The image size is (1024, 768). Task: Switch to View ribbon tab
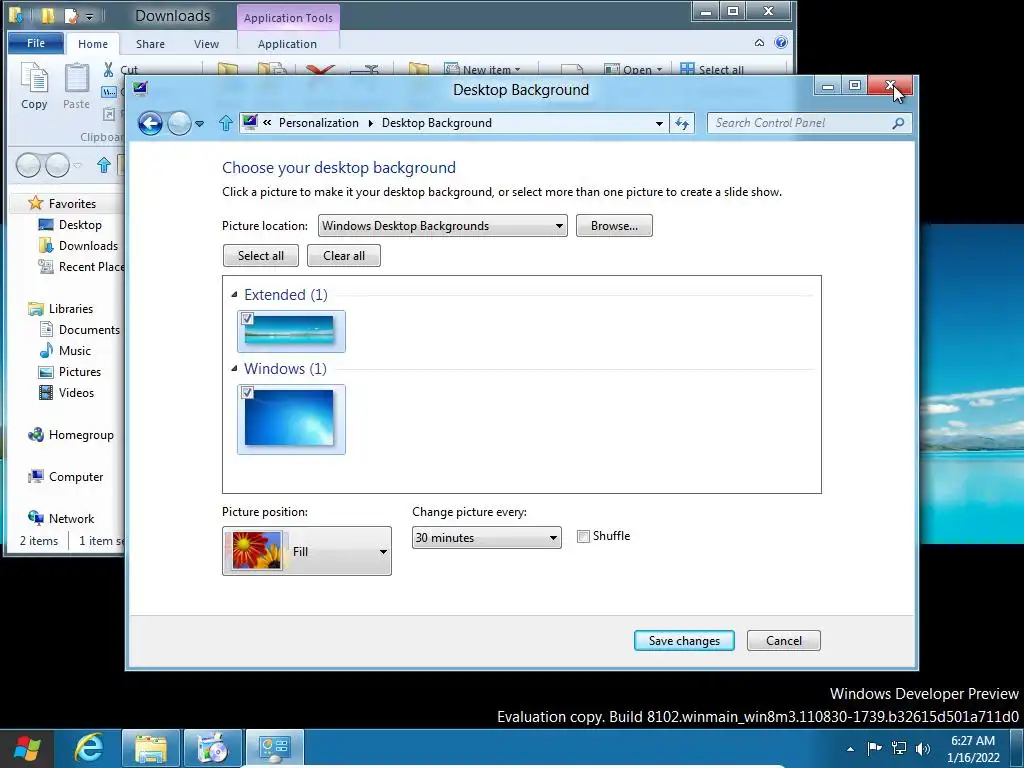coord(206,44)
